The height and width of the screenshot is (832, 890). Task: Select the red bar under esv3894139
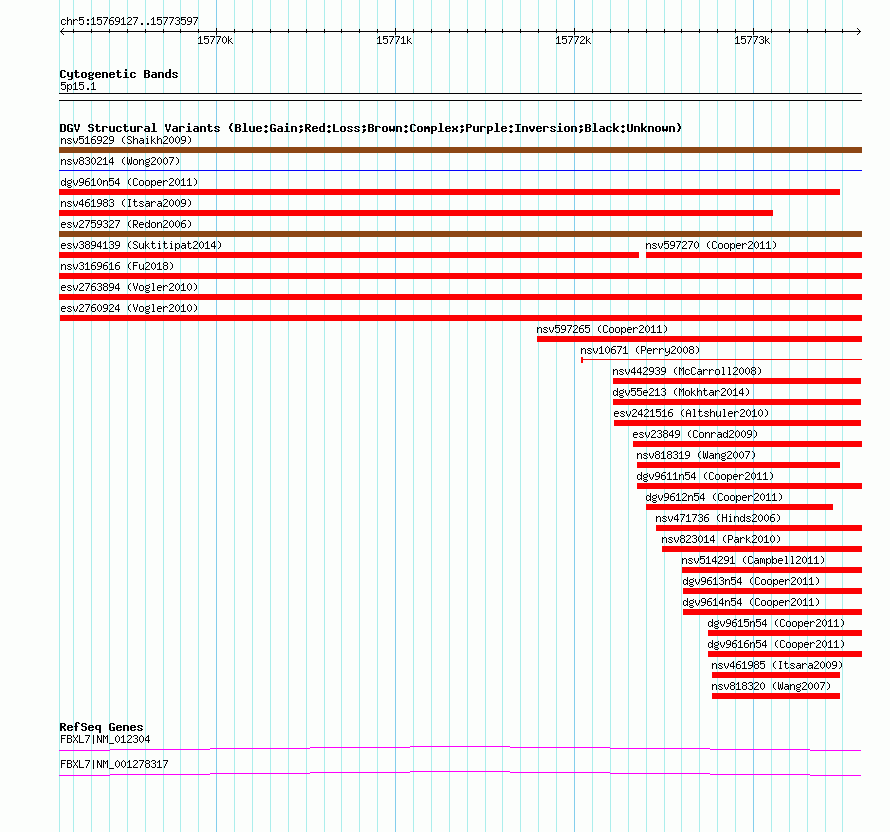tap(349, 255)
